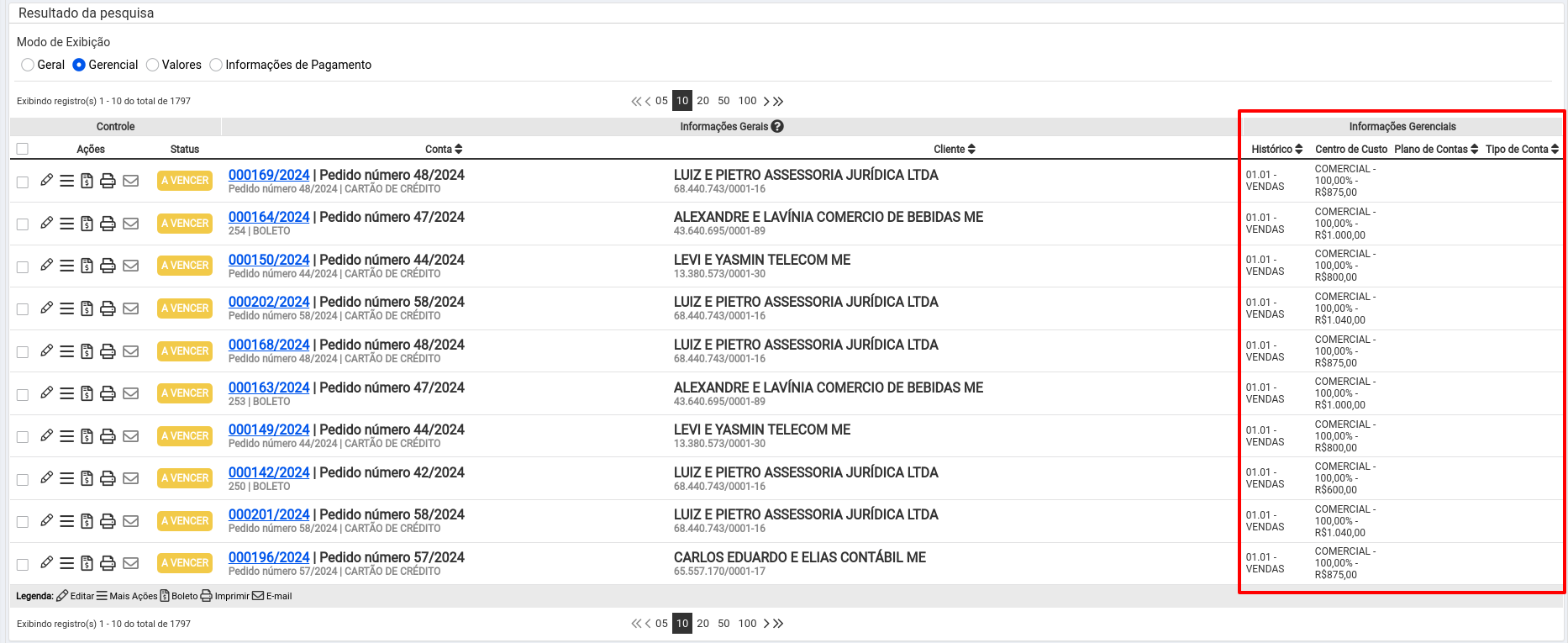Check the row checkbox for 000169/2024
The width and height of the screenshot is (1568, 643).
[23, 182]
